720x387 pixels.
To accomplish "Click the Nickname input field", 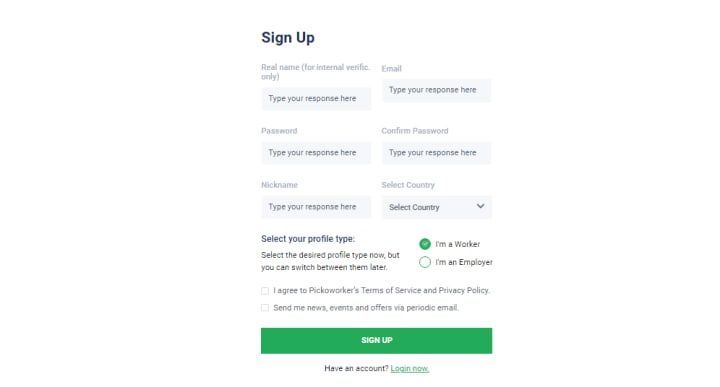I will 316,207.
